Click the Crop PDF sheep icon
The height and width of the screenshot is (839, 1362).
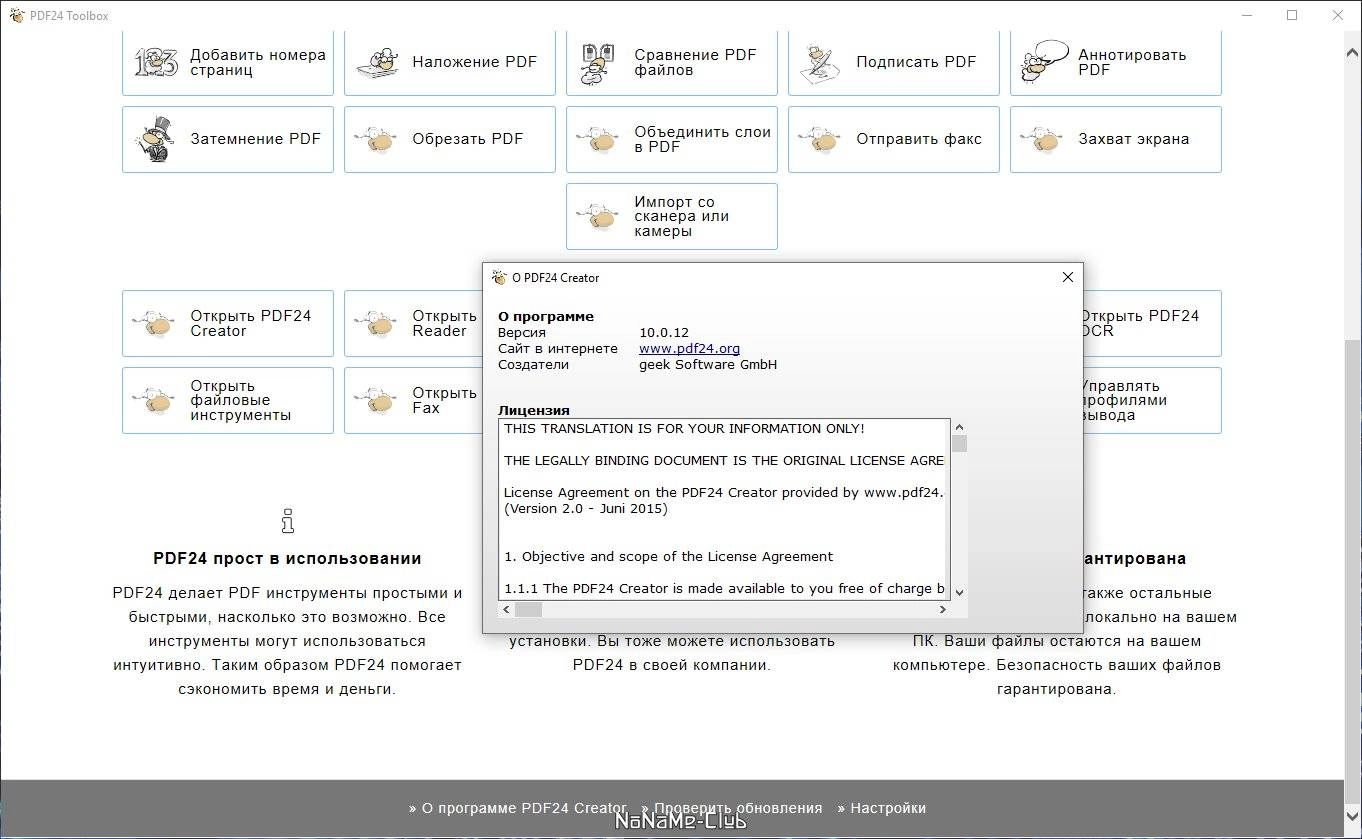pyautogui.click(x=377, y=140)
